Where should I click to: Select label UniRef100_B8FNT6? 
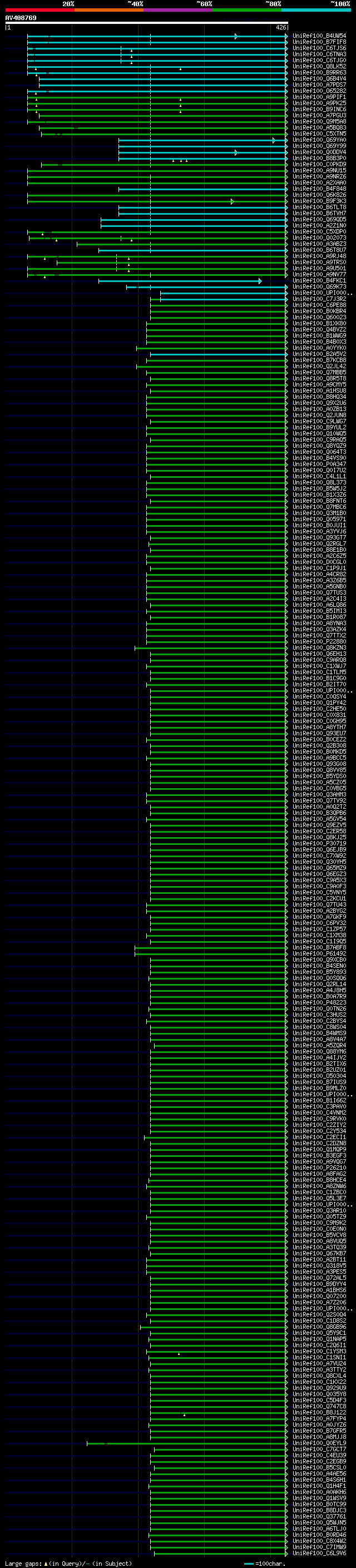pyautogui.click(x=319, y=501)
